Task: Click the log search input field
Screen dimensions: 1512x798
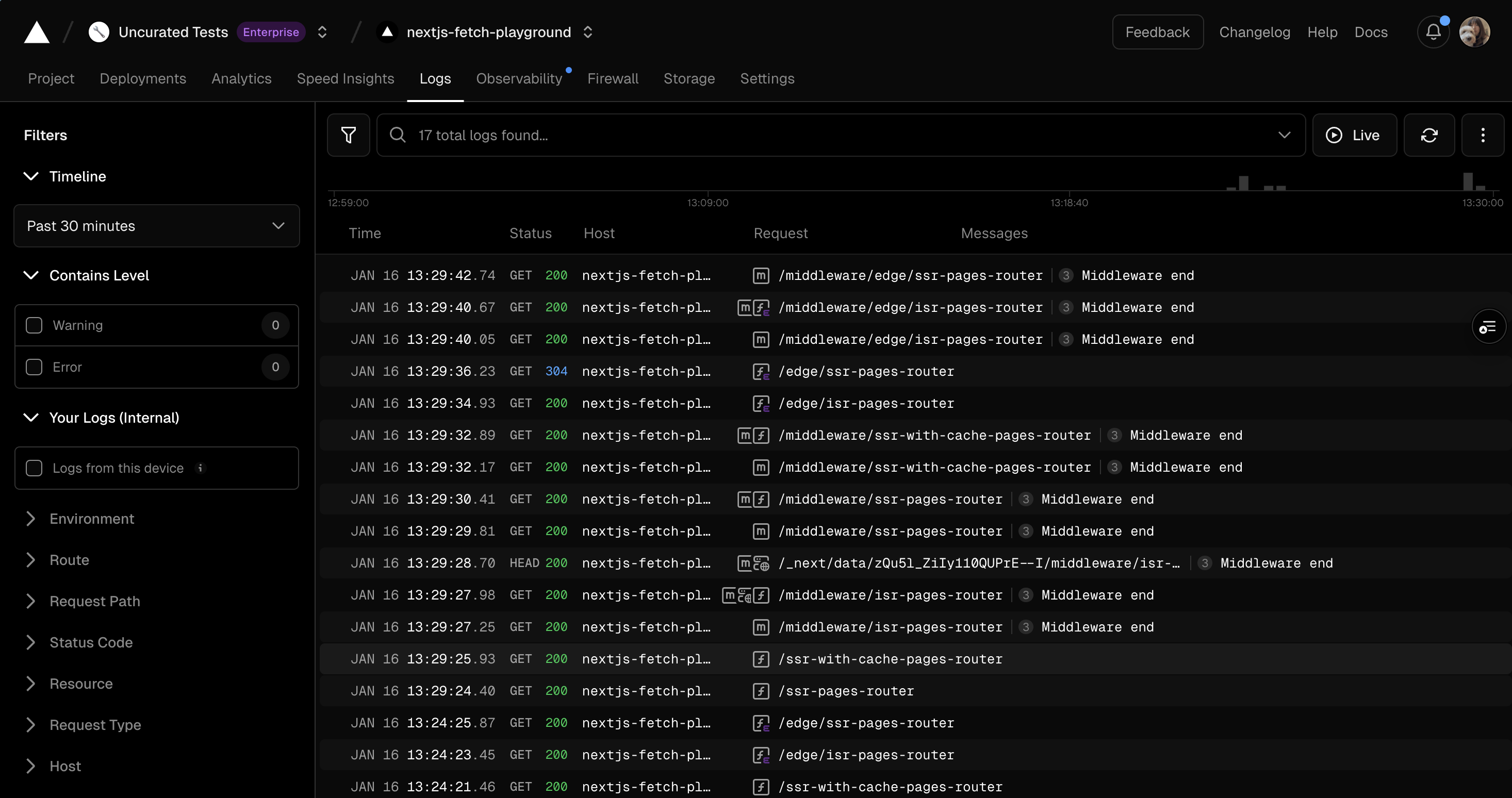Action: tap(841, 135)
